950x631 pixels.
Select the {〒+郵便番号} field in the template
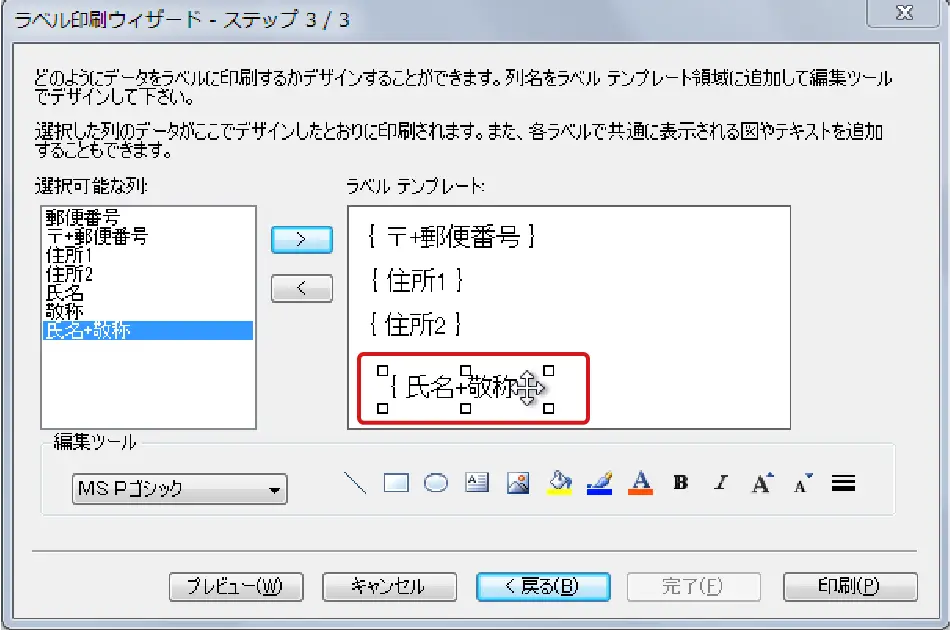click(451, 236)
